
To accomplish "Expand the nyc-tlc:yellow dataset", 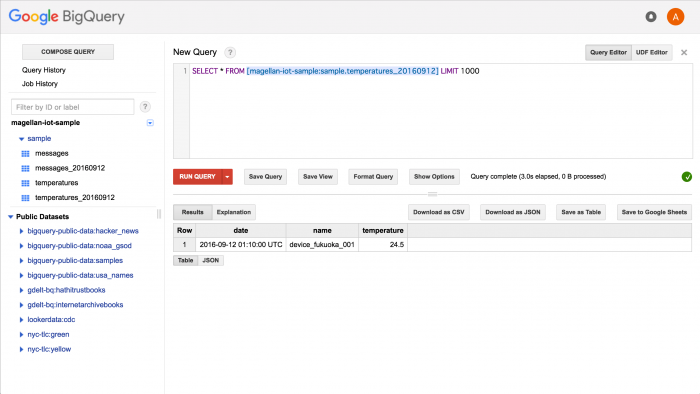I will (21, 349).
